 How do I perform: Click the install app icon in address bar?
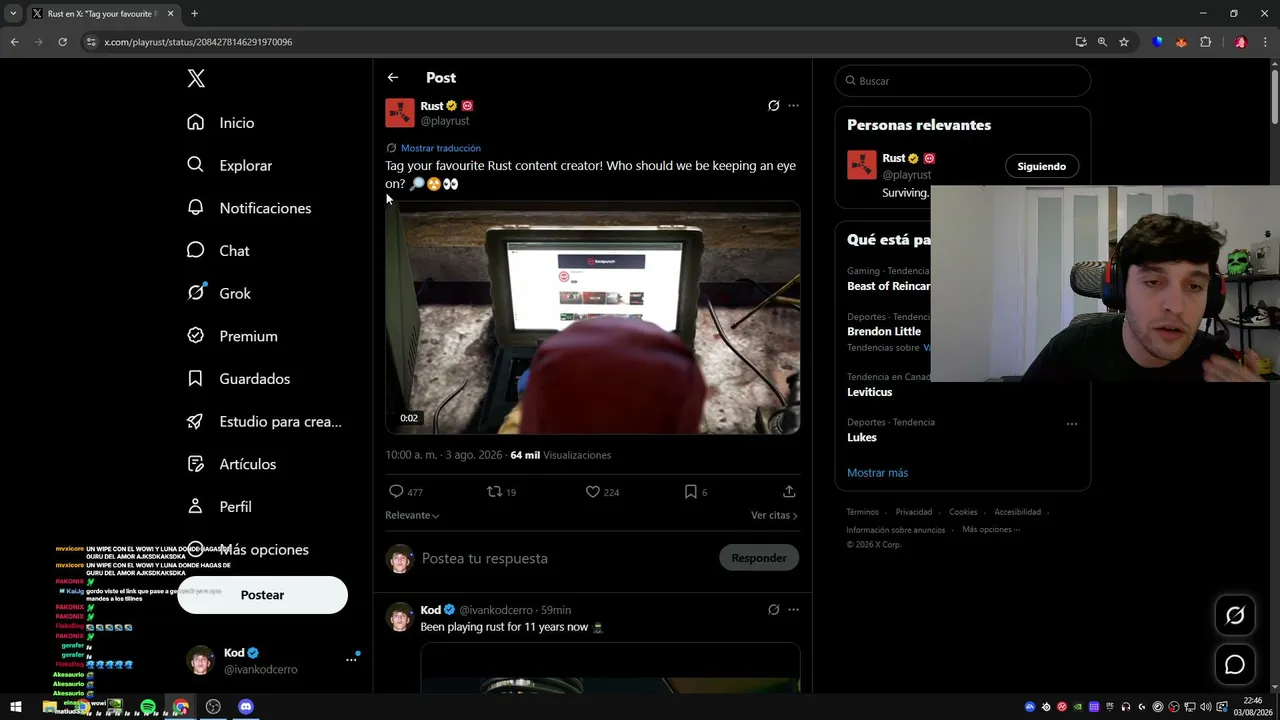click(x=1081, y=42)
